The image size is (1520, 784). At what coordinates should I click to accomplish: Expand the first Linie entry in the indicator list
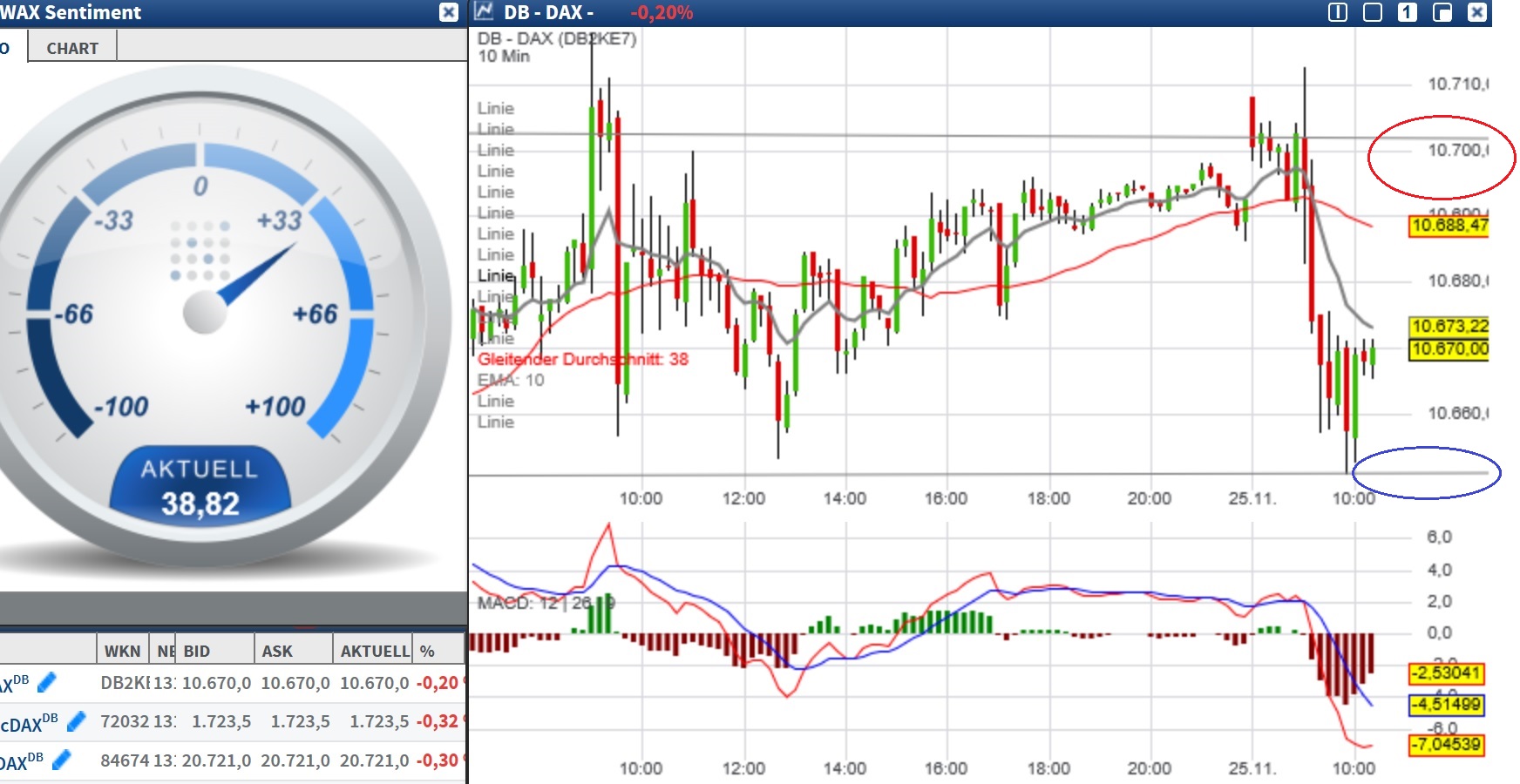[x=494, y=108]
